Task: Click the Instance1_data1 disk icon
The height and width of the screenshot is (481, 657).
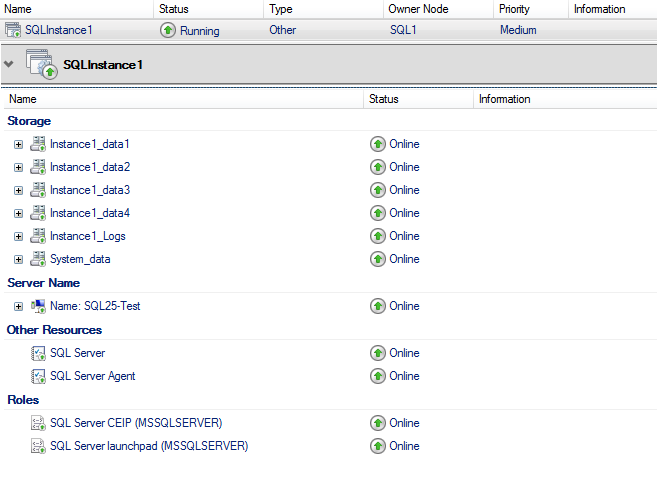Action: coord(38,144)
